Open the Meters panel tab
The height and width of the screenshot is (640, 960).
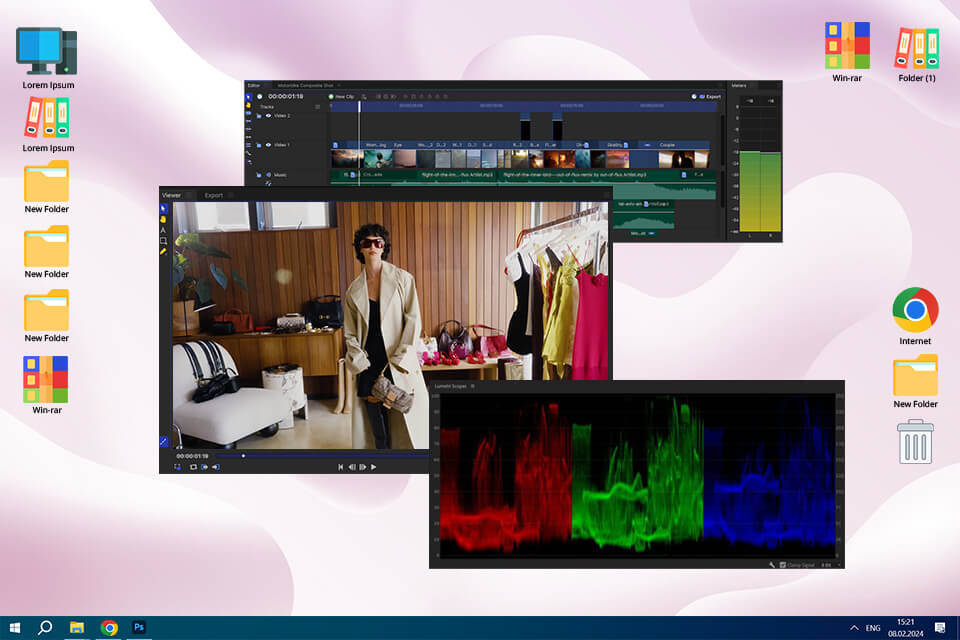click(x=739, y=85)
